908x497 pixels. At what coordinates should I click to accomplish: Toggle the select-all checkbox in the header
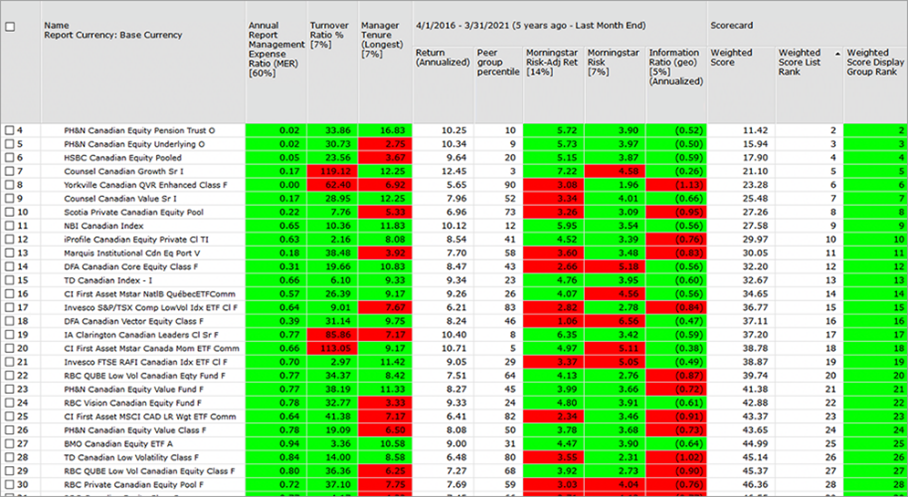10,28
